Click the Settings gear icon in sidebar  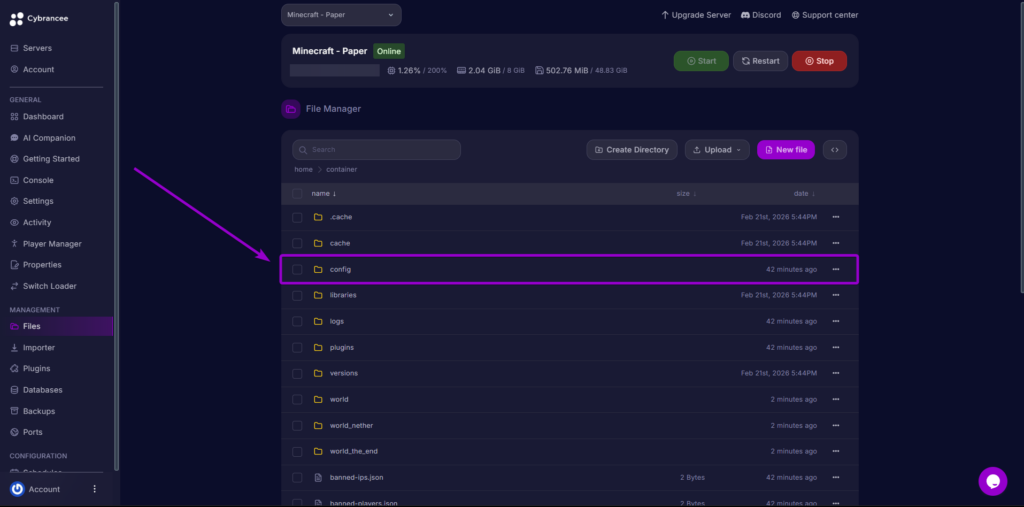point(15,201)
